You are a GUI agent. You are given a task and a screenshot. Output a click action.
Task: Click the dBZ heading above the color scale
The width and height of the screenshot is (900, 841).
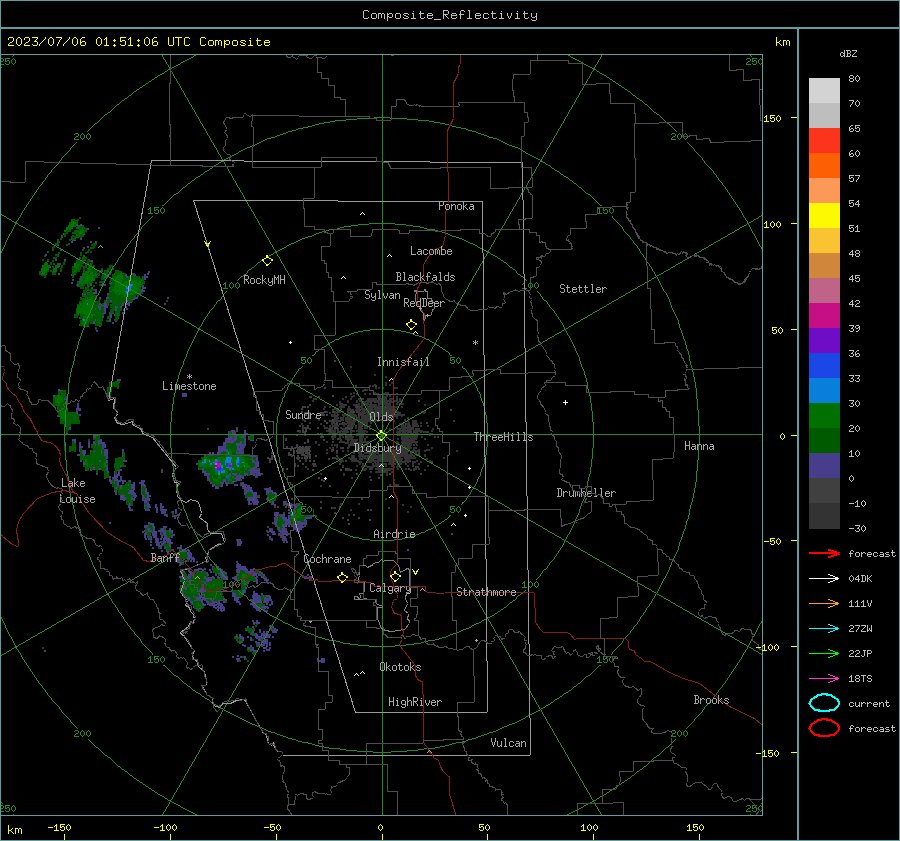(x=848, y=53)
